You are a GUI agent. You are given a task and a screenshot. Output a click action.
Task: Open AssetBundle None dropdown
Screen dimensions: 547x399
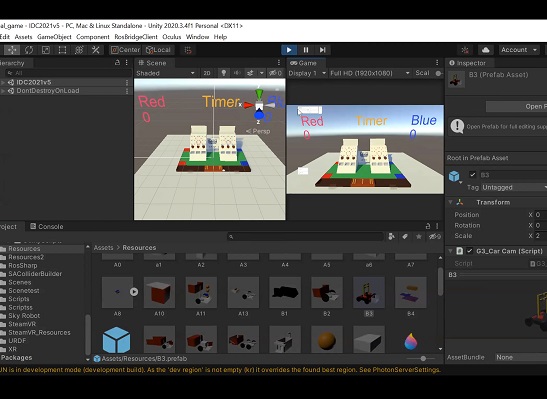(x=521, y=357)
